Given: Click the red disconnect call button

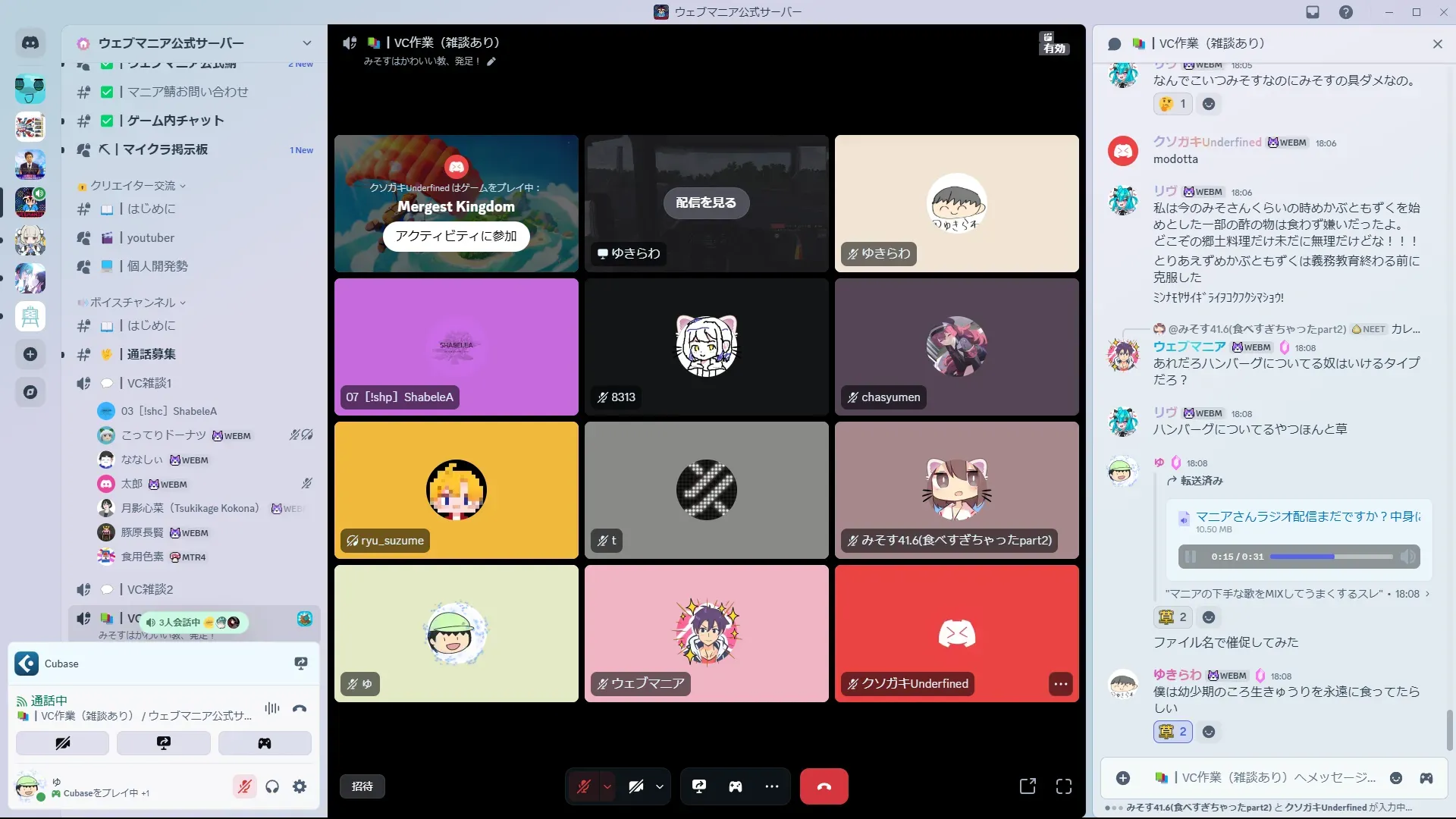Looking at the screenshot, I should pos(824,786).
